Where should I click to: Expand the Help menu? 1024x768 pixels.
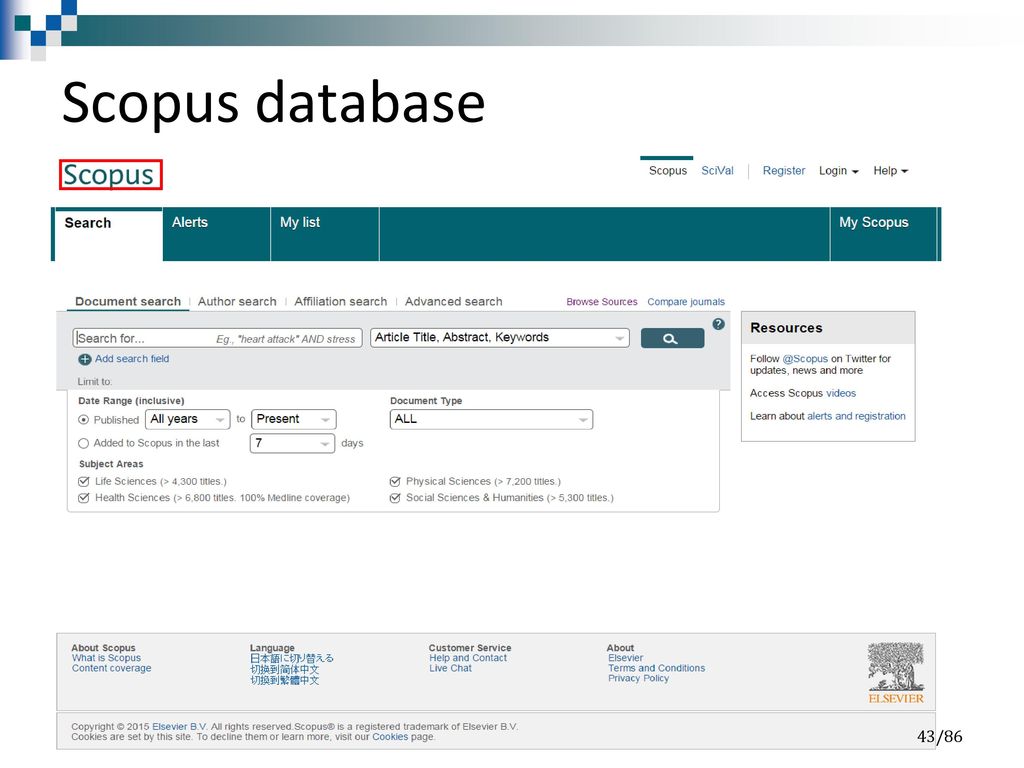point(890,170)
